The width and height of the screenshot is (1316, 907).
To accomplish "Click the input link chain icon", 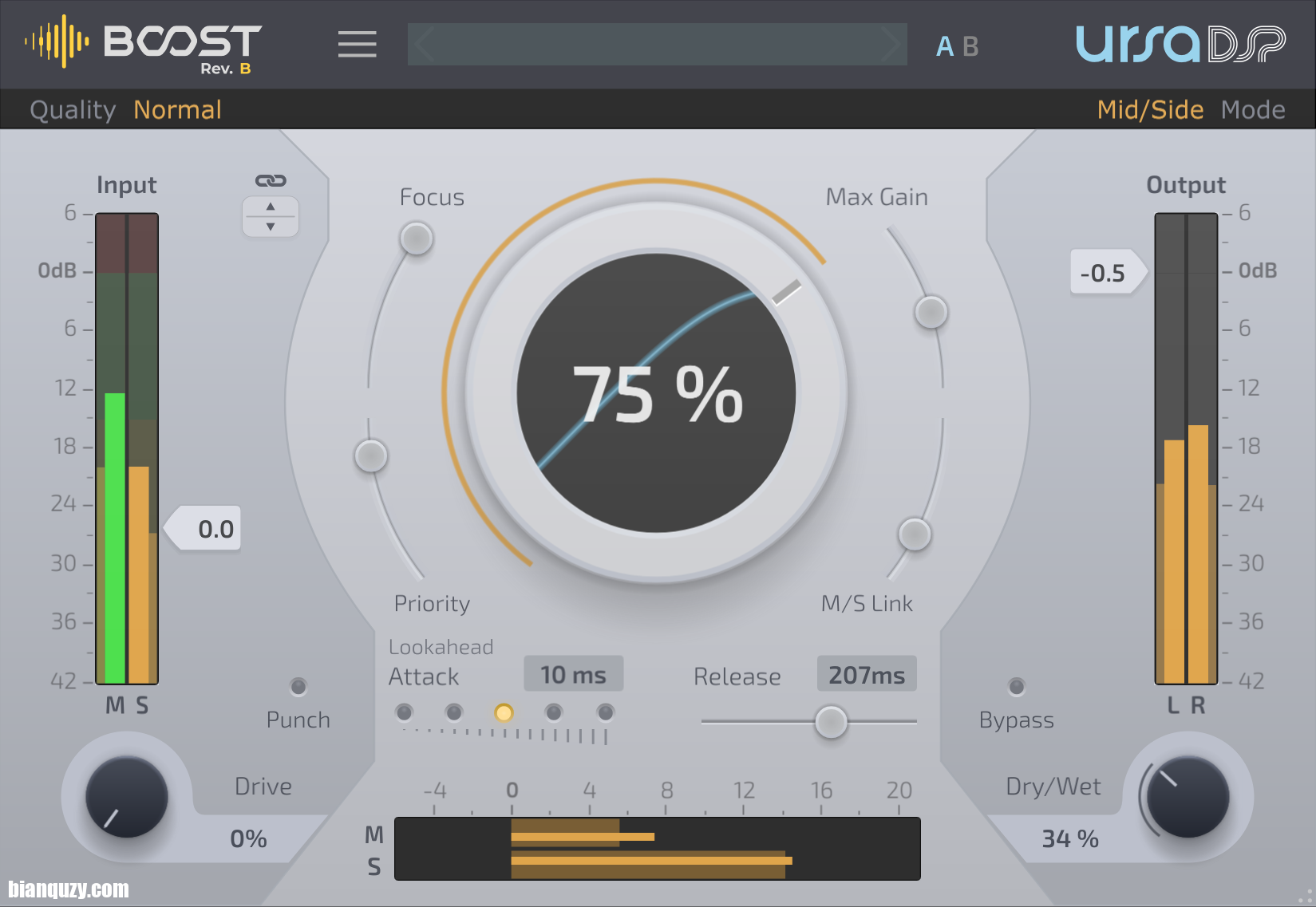I will tap(271, 181).
